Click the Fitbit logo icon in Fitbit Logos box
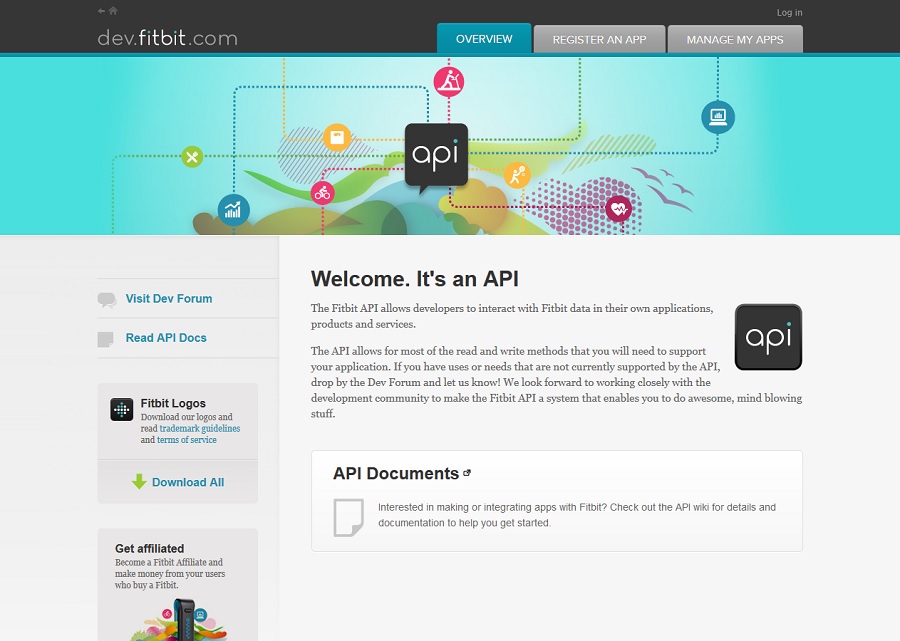The image size is (900, 641). [x=121, y=410]
